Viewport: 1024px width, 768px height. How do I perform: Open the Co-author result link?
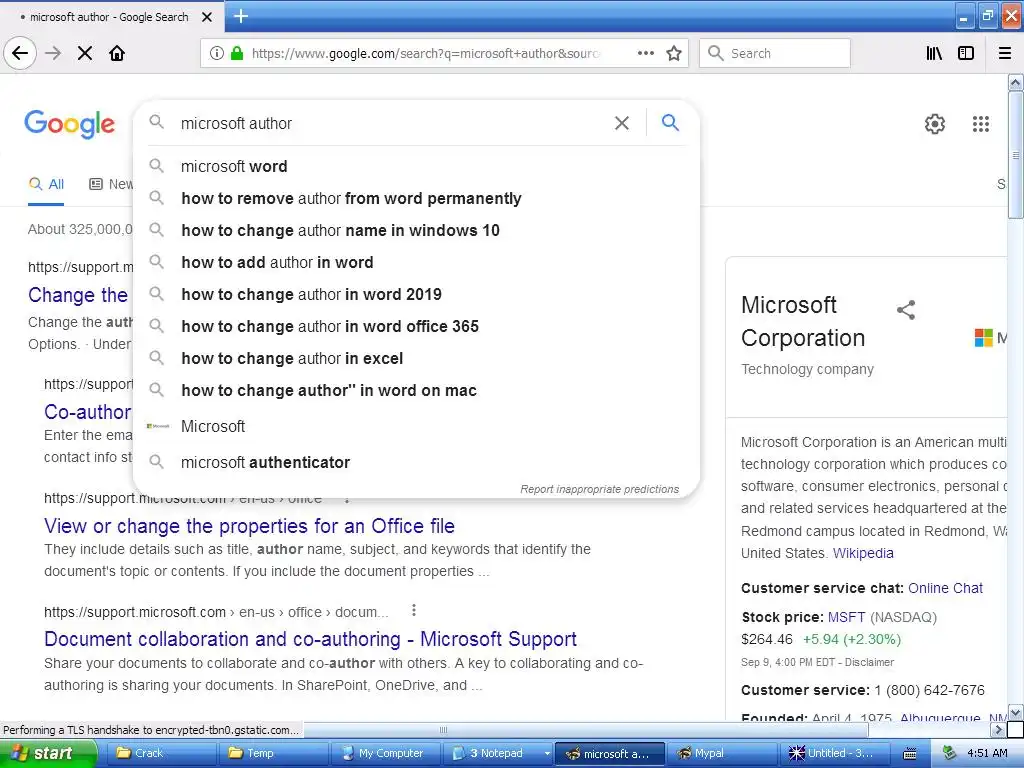[88, 412]
